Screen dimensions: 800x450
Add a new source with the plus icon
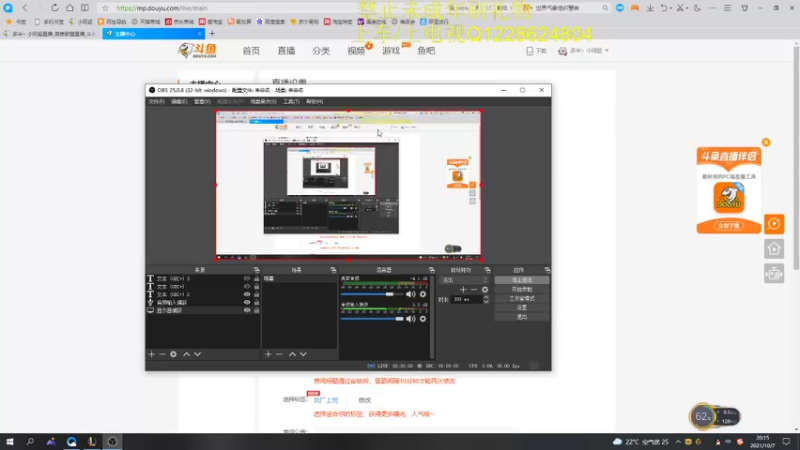(x=152, y=354)
